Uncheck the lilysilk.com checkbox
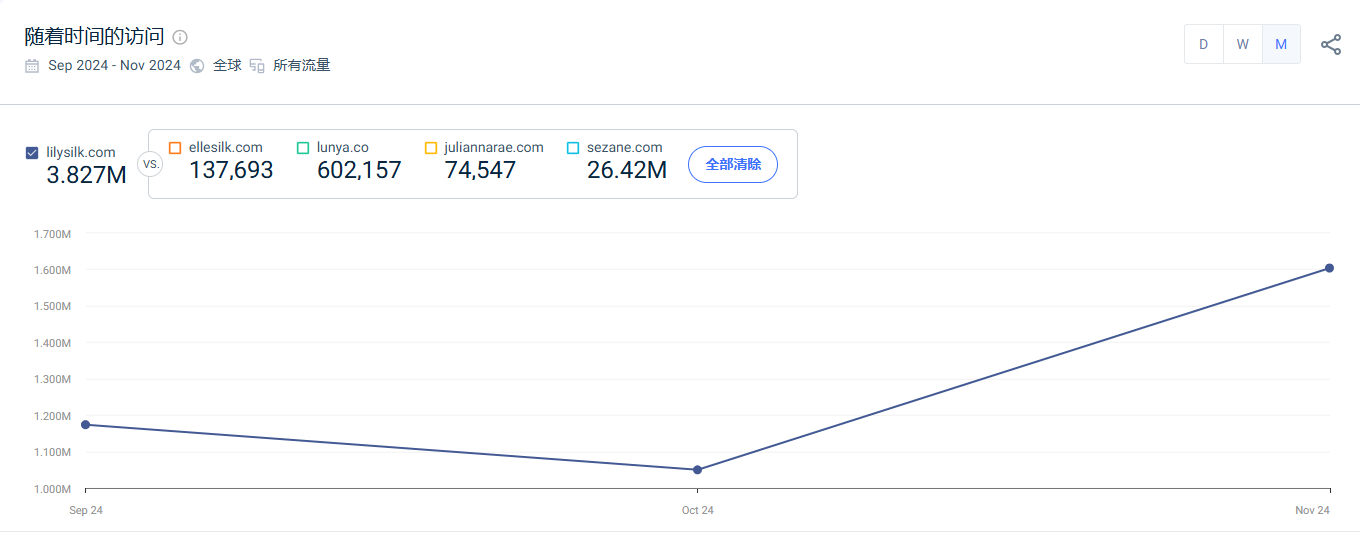The width and height of the screenshot is (1360, 535). coord(32,153)
